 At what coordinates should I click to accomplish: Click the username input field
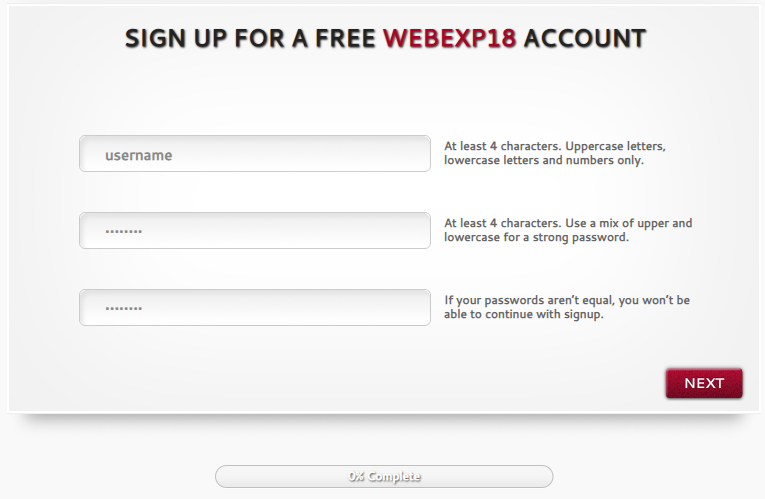tap(255, 154)
